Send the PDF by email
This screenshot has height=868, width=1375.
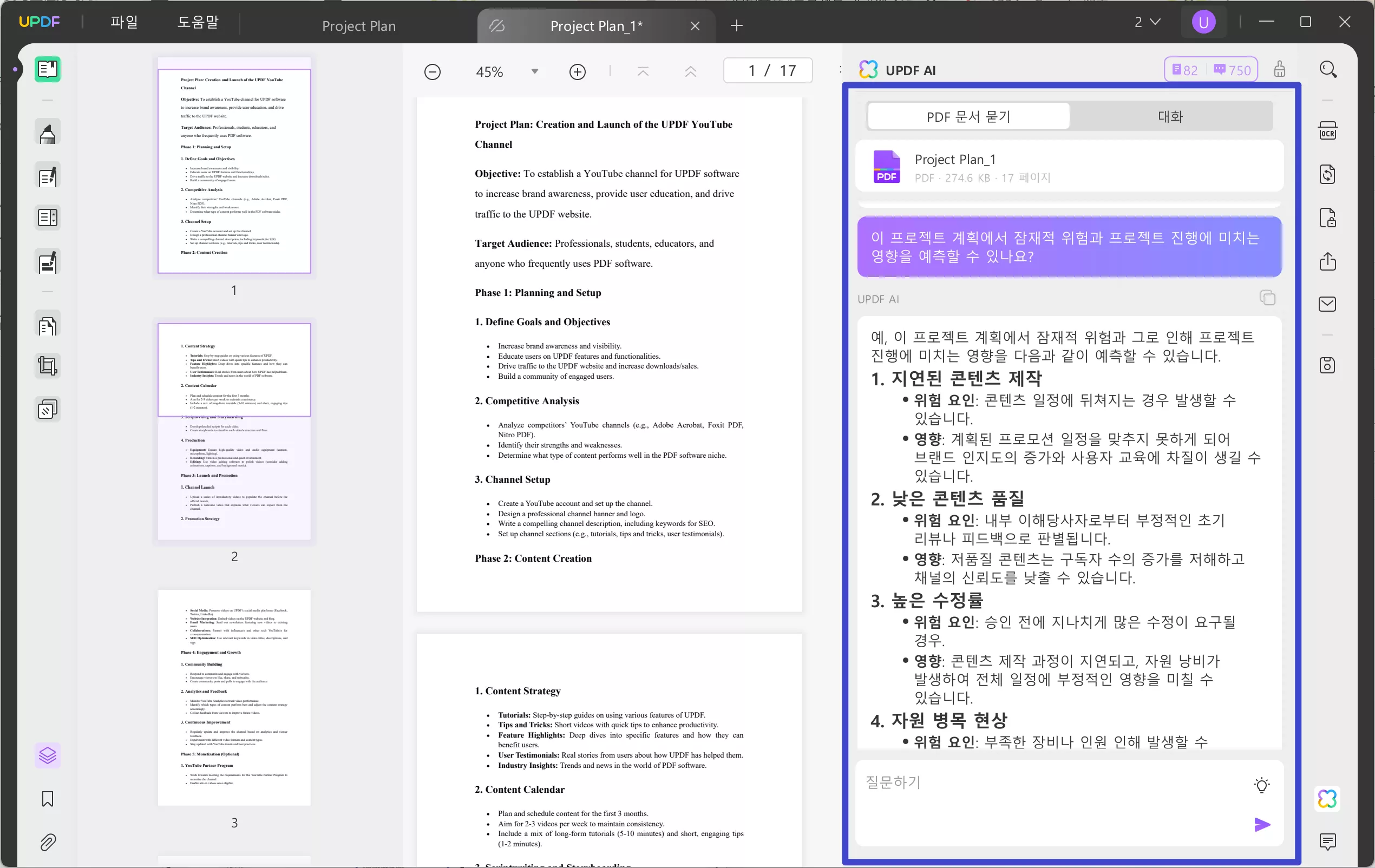point(1327,304)
